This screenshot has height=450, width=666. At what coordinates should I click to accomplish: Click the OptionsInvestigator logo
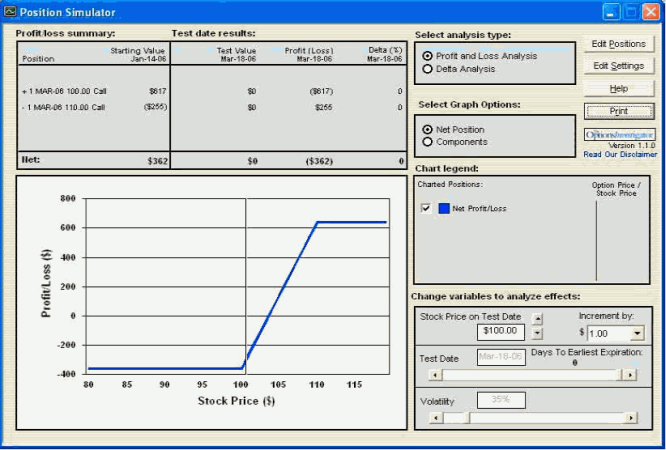[619, 134]
